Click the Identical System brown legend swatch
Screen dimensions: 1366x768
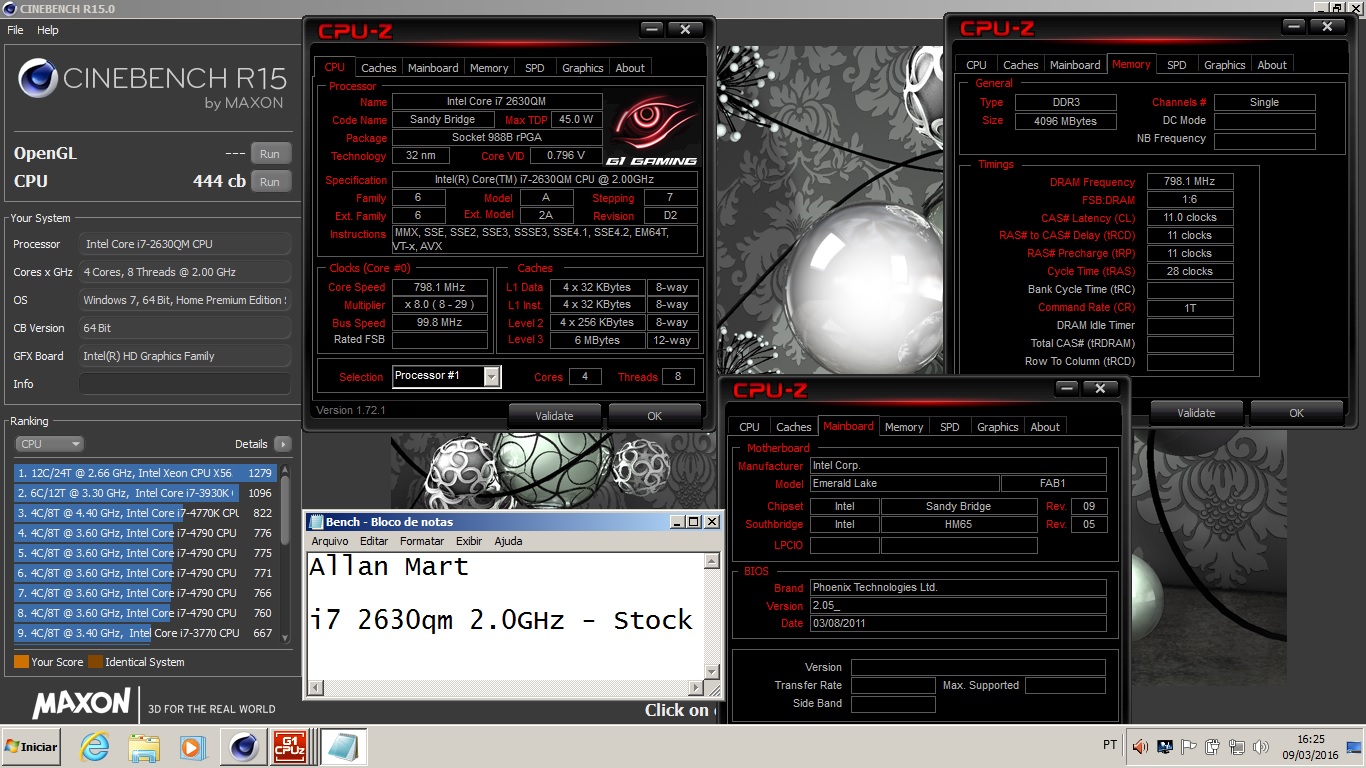[95, 662]
